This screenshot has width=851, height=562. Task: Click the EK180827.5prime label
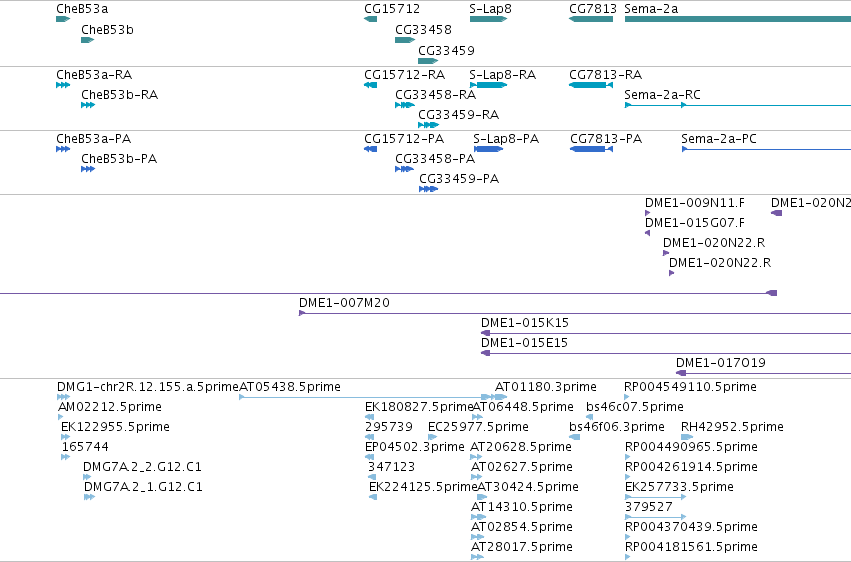[x=419, y=407]
